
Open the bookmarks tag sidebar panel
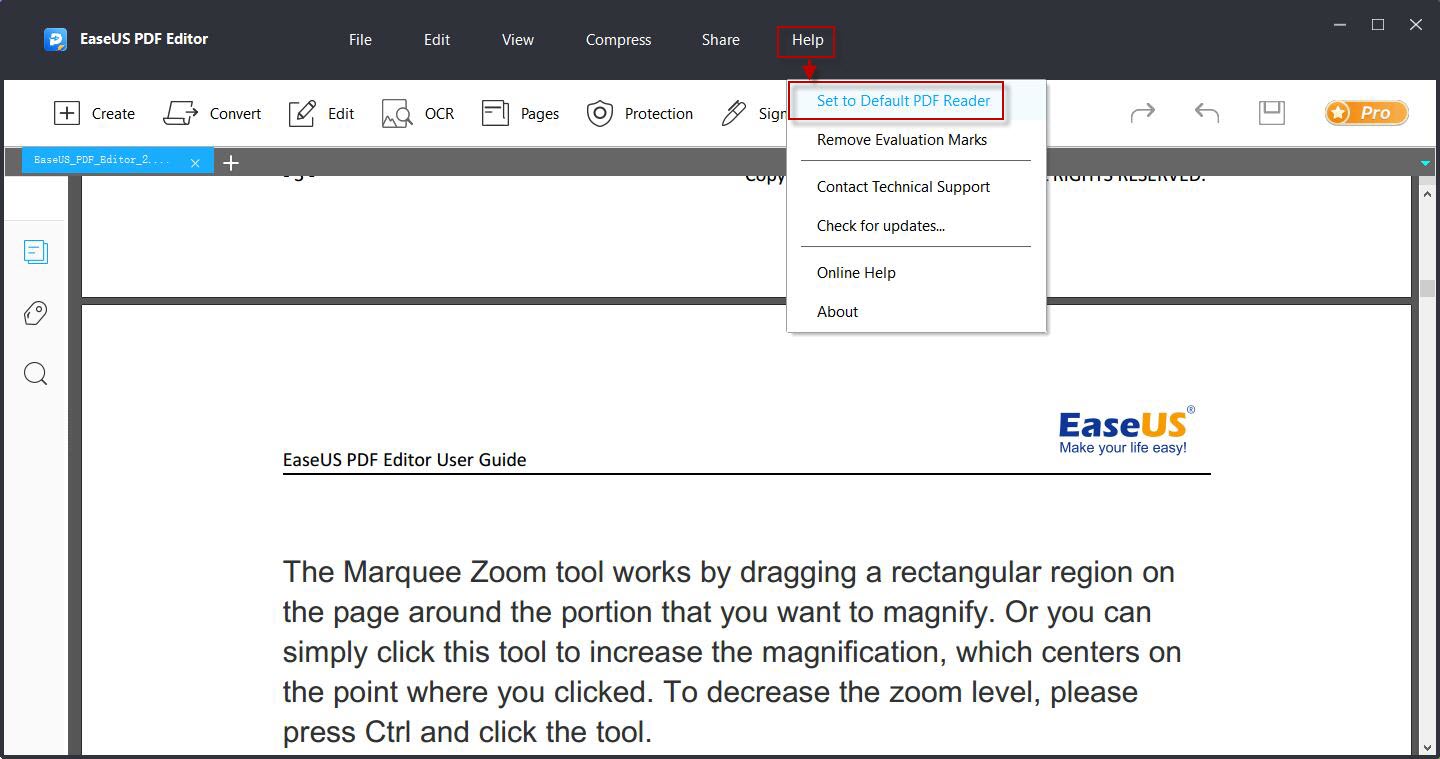pyautogui.click(x=35, y=313)
